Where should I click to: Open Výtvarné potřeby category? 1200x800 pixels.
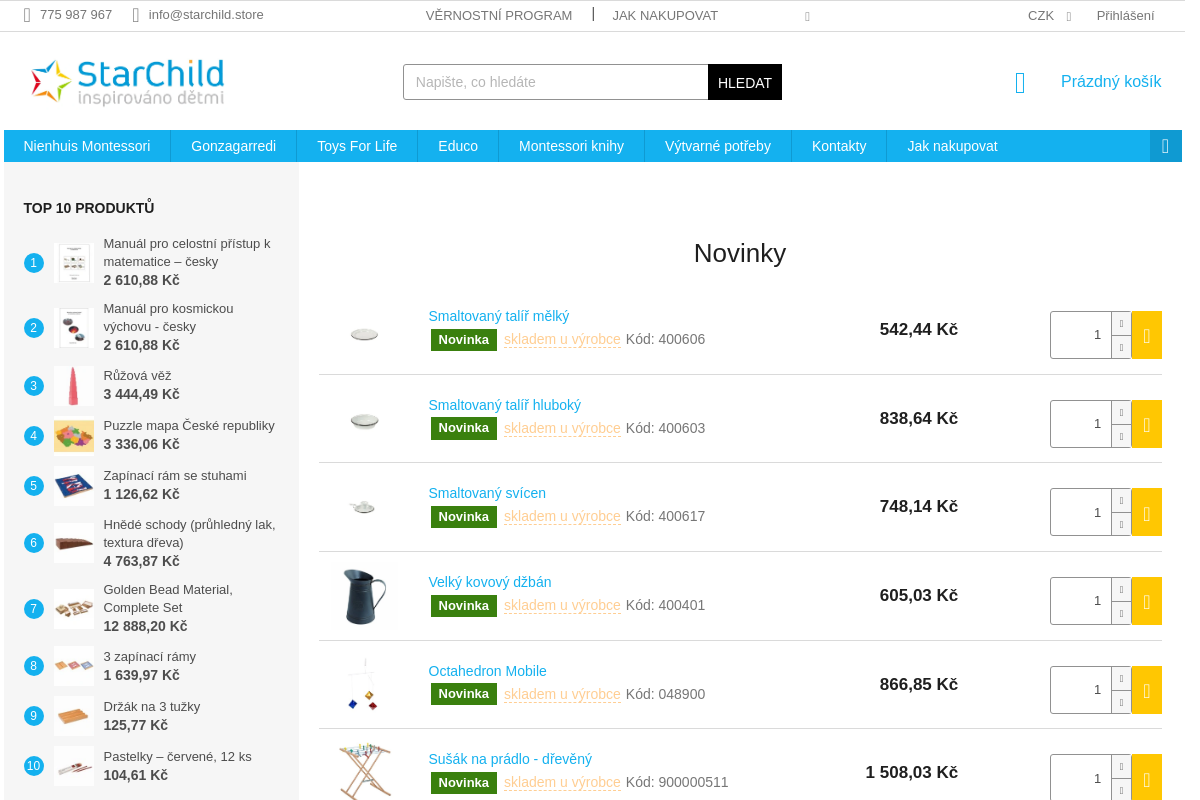(x=718, y=146)
